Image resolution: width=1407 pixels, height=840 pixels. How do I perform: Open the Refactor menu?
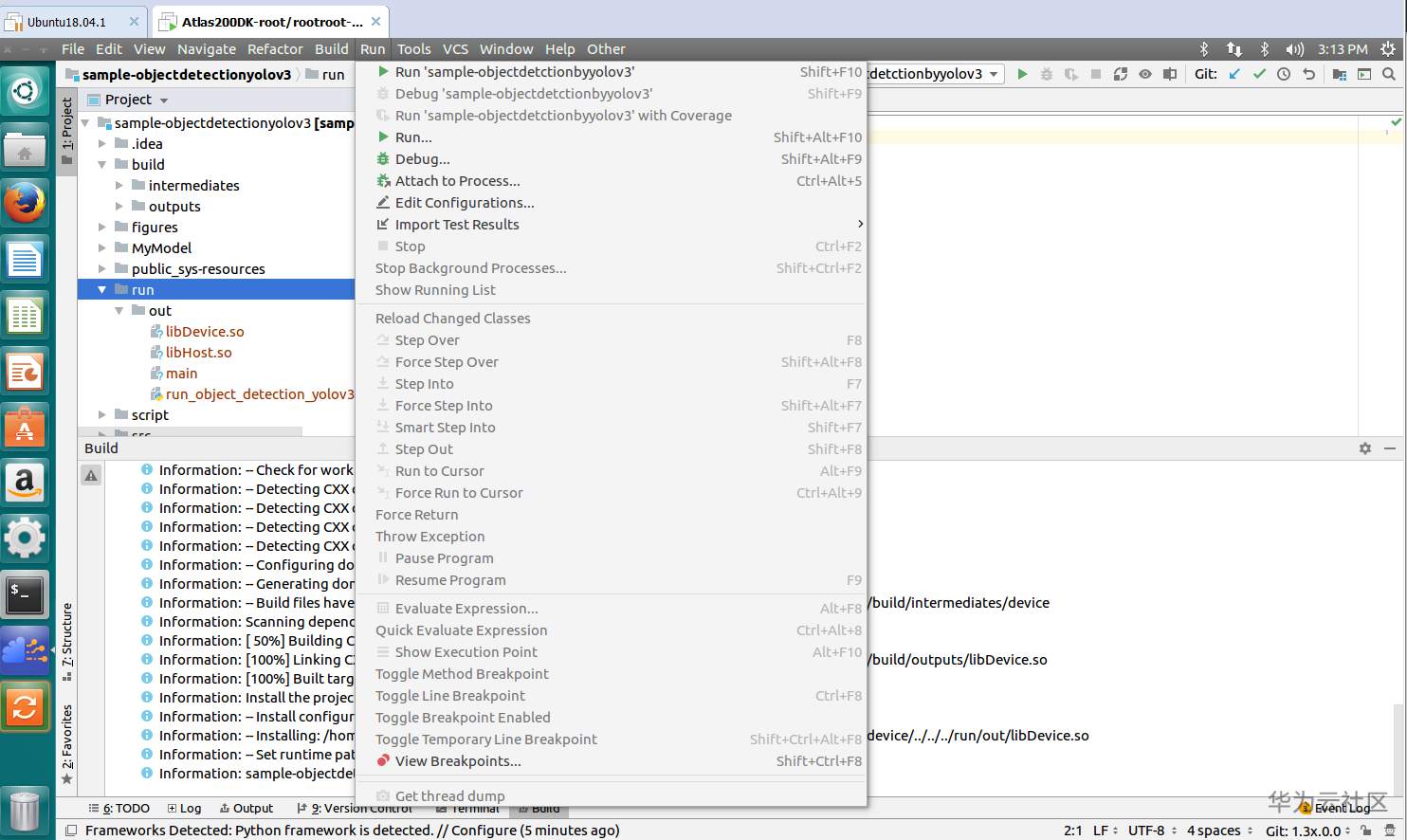point(275,49)
